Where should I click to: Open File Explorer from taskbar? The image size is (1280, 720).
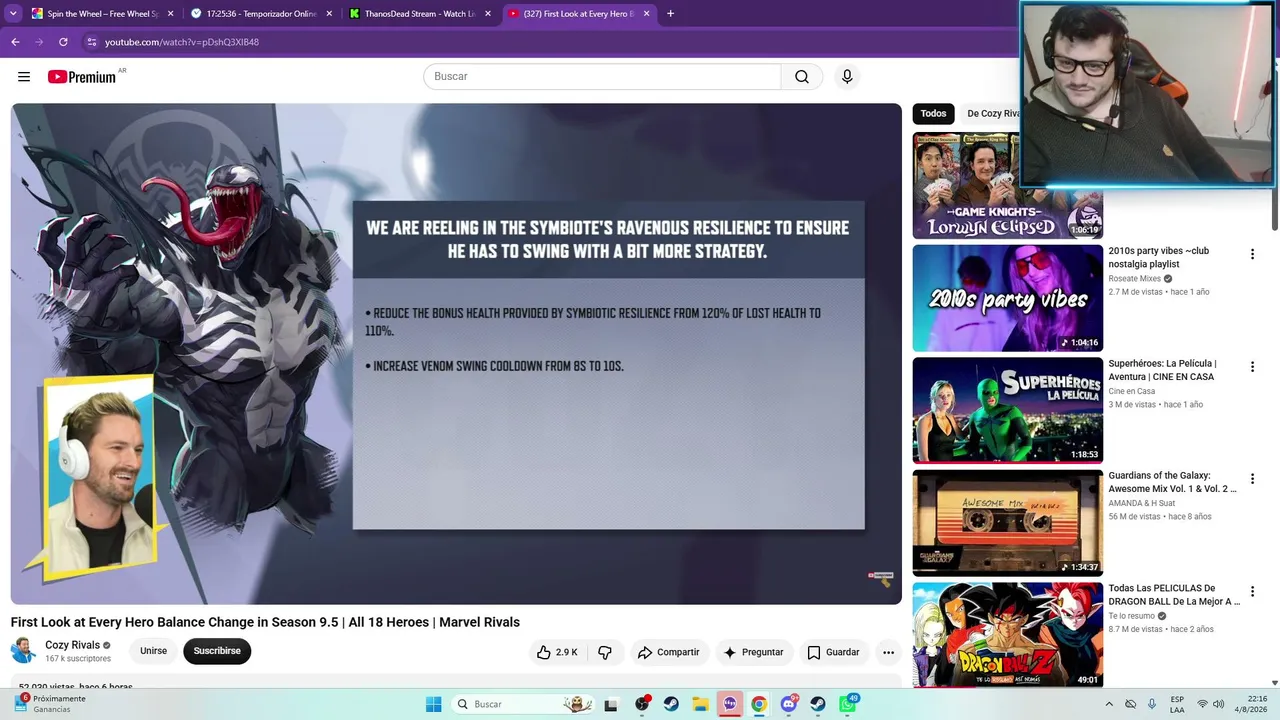pyautogui.click(x=700, y=704)
